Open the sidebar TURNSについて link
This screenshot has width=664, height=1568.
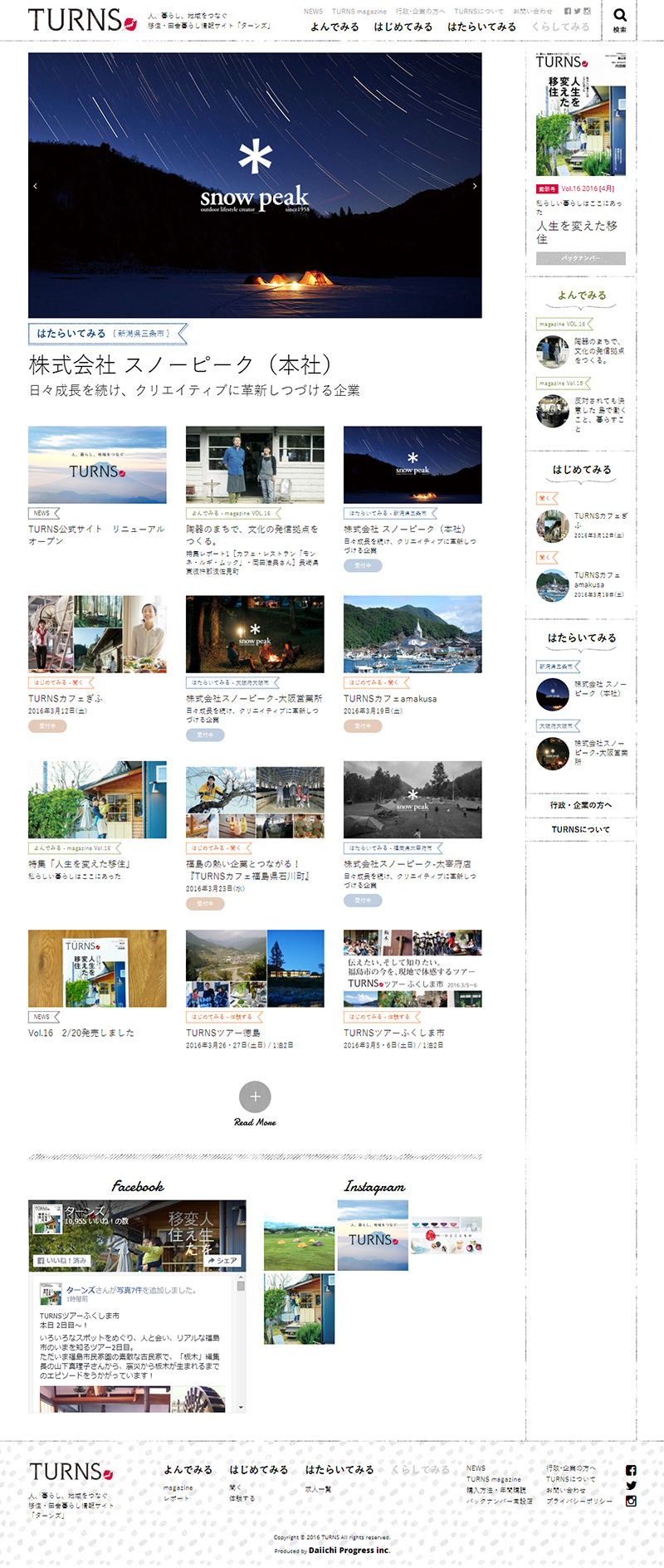click(581, 829)
